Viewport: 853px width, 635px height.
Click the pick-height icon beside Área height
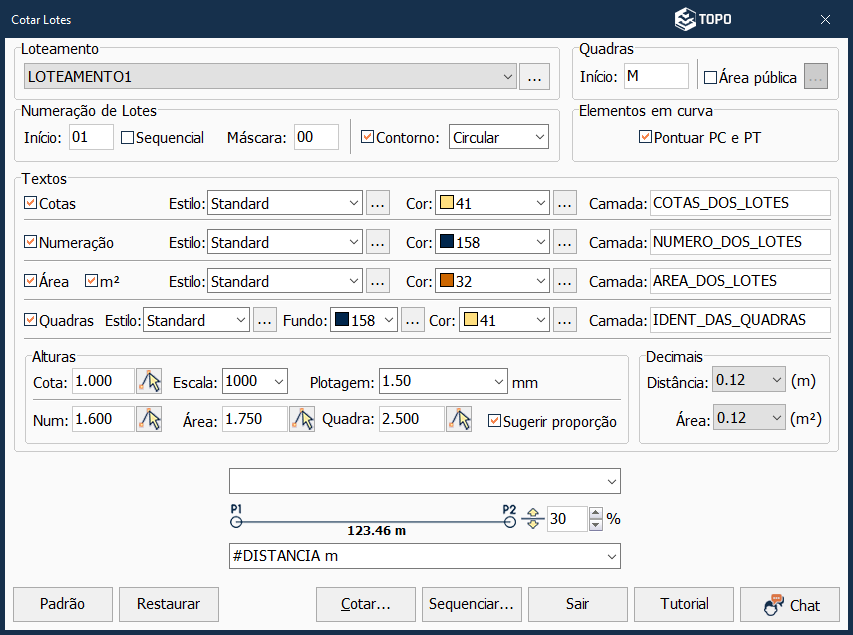pyautogui.click(x=301, y=420)
